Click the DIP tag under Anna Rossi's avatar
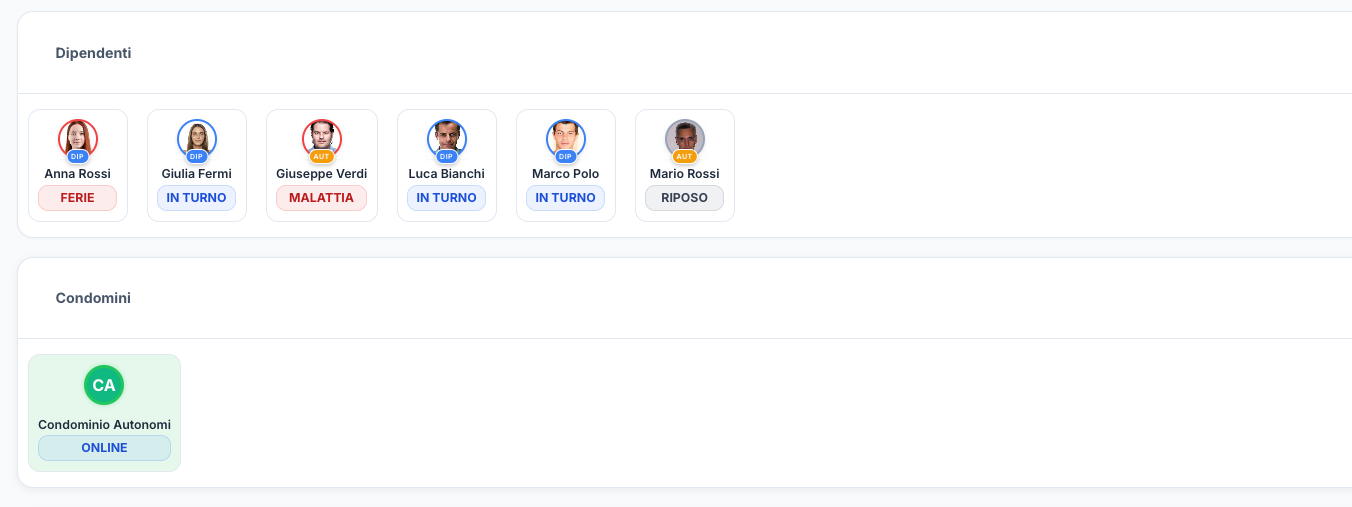This screenshot has width=1352, height=507. pos(78,157)
